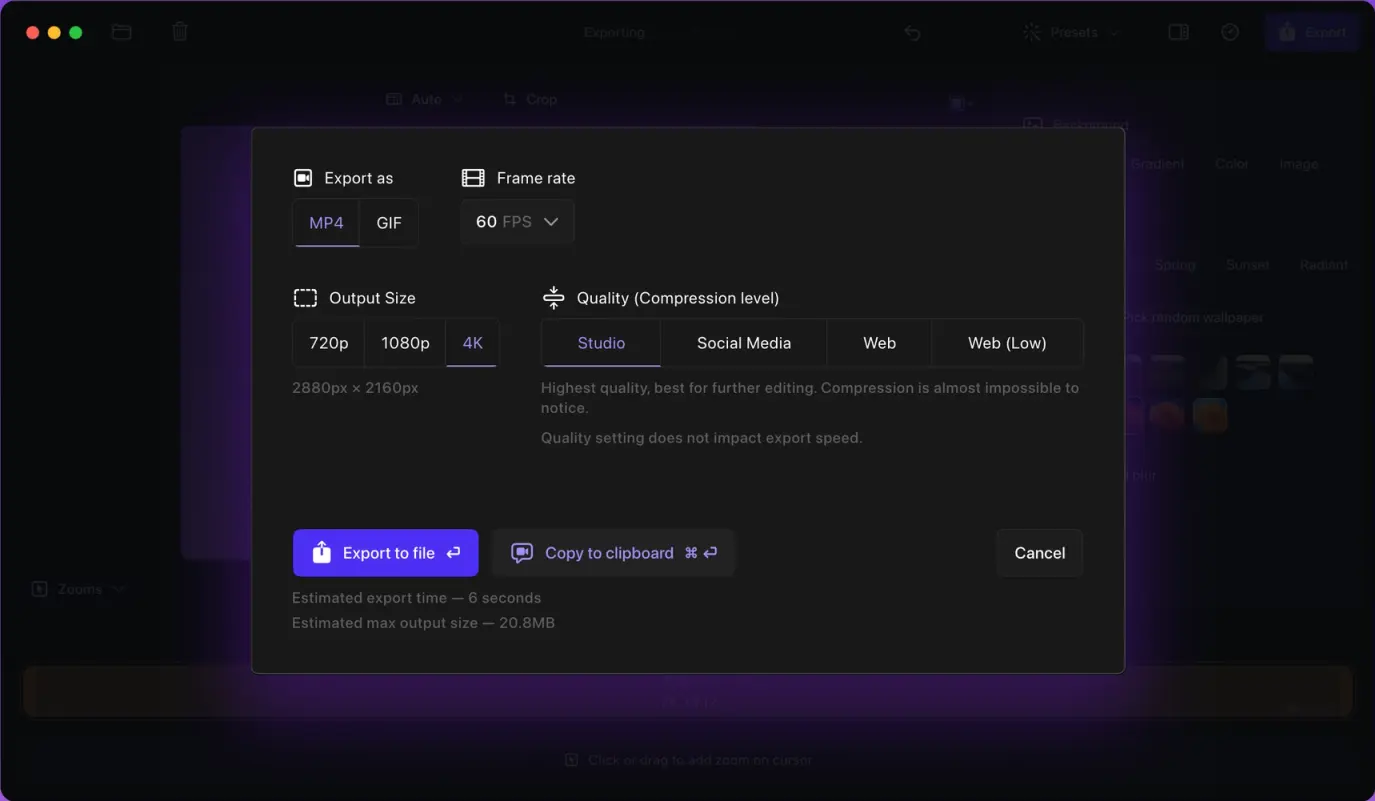Click the Export button in the title bar
This screenshot has height=801, width=1375.
(x=1313, y=32)
